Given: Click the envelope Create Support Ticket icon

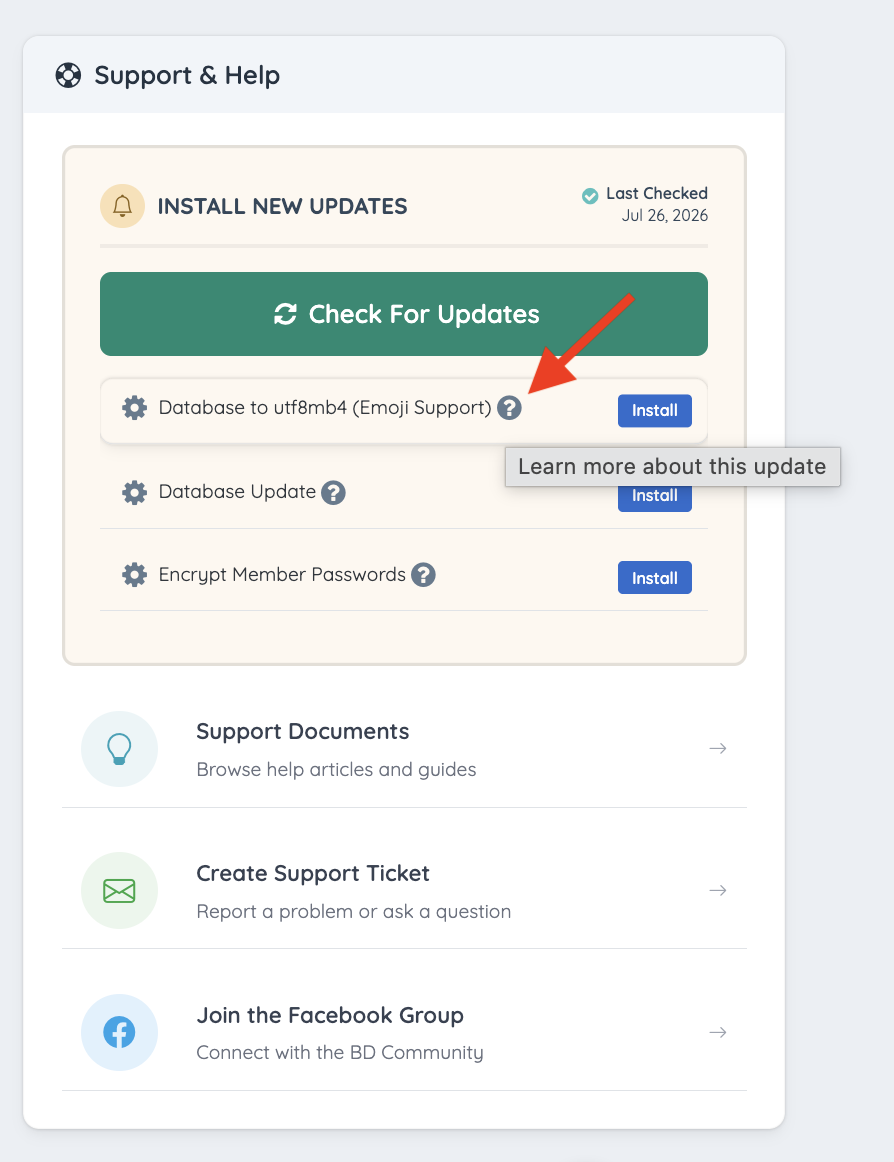Looking at the screenshot, I should (119, 890).
